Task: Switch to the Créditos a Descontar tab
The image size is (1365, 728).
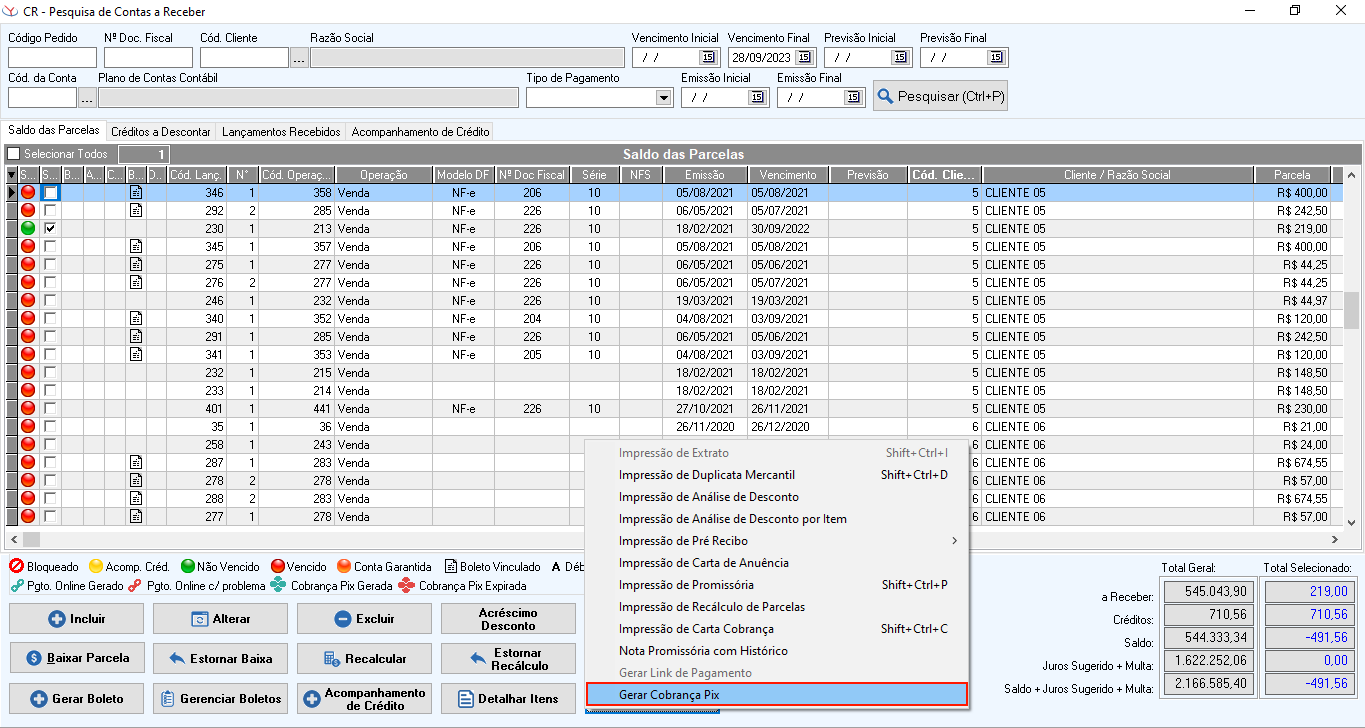Action: click(x=161, y=132)
